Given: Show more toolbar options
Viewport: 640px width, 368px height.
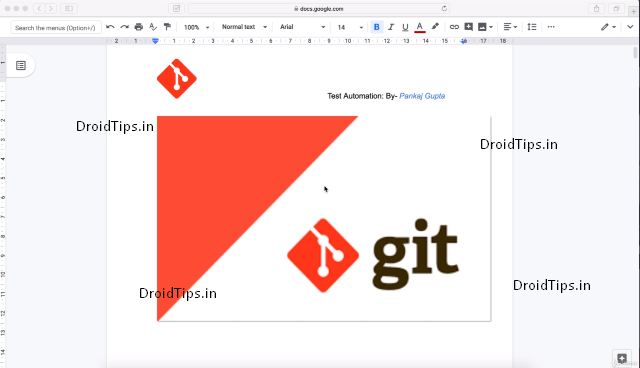Looking at the screenshot, I should tap(551, 27).
